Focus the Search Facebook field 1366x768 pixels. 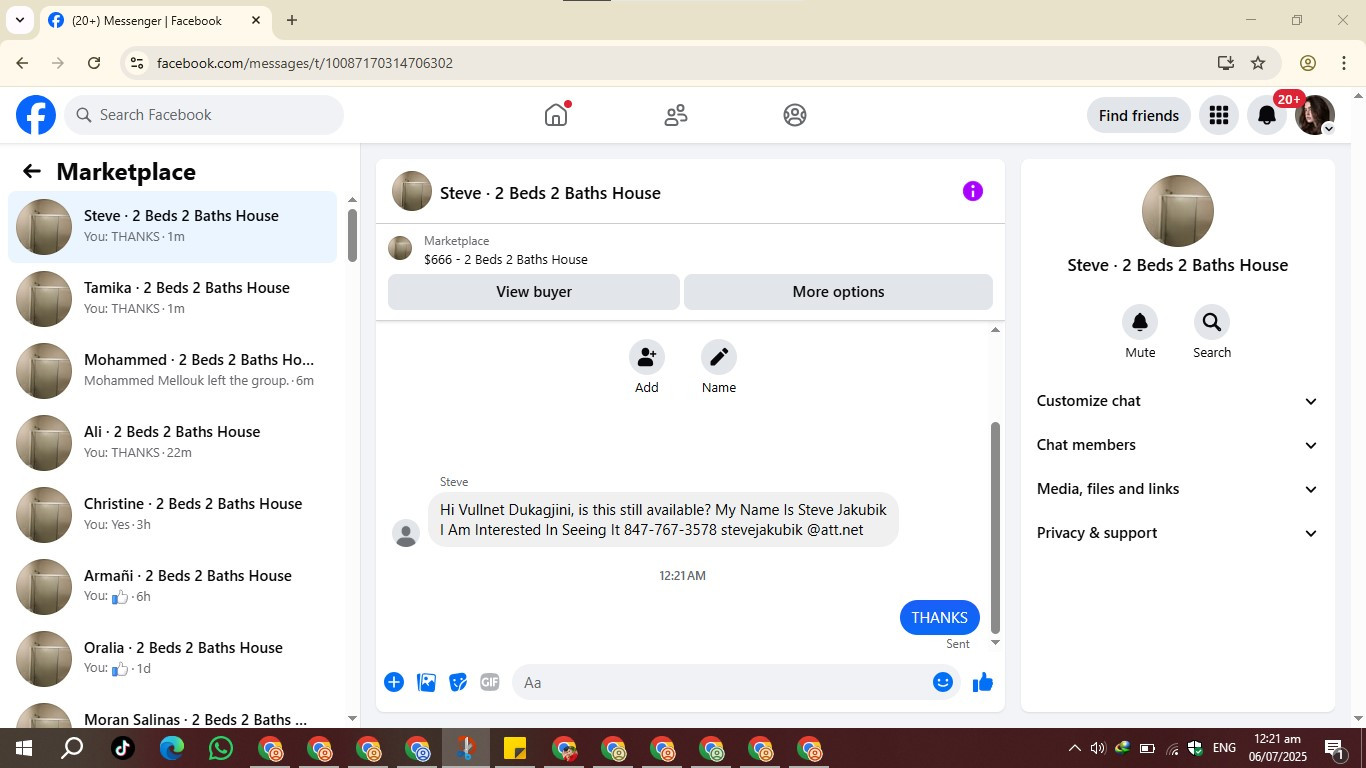tap(204, 115)
